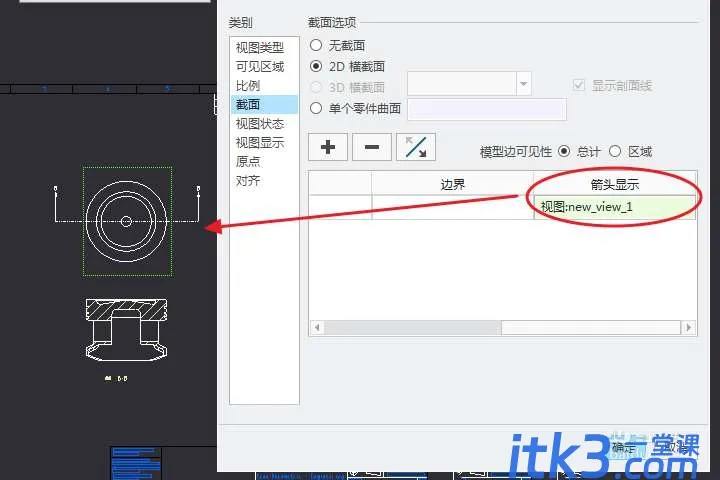Choose 区域 for model edge visibility
The width and height of the screenshot is (720, 480).
pyautogui.click(x=615, y=151)
